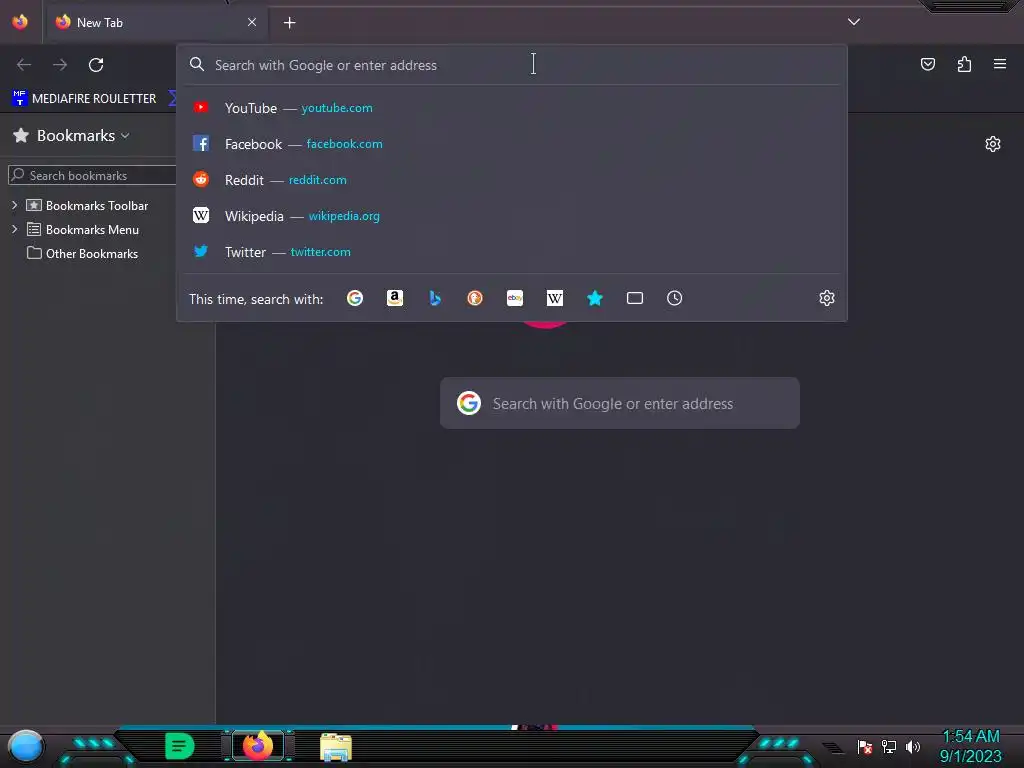The height and width of the screenshot is (768, 1024).
Task: Click the Firefox View icon in tab bar
Action: (20, 22)
